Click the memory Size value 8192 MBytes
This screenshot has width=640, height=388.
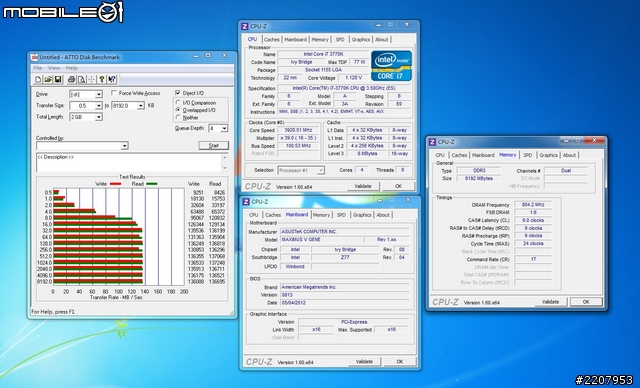click(478, 178)
